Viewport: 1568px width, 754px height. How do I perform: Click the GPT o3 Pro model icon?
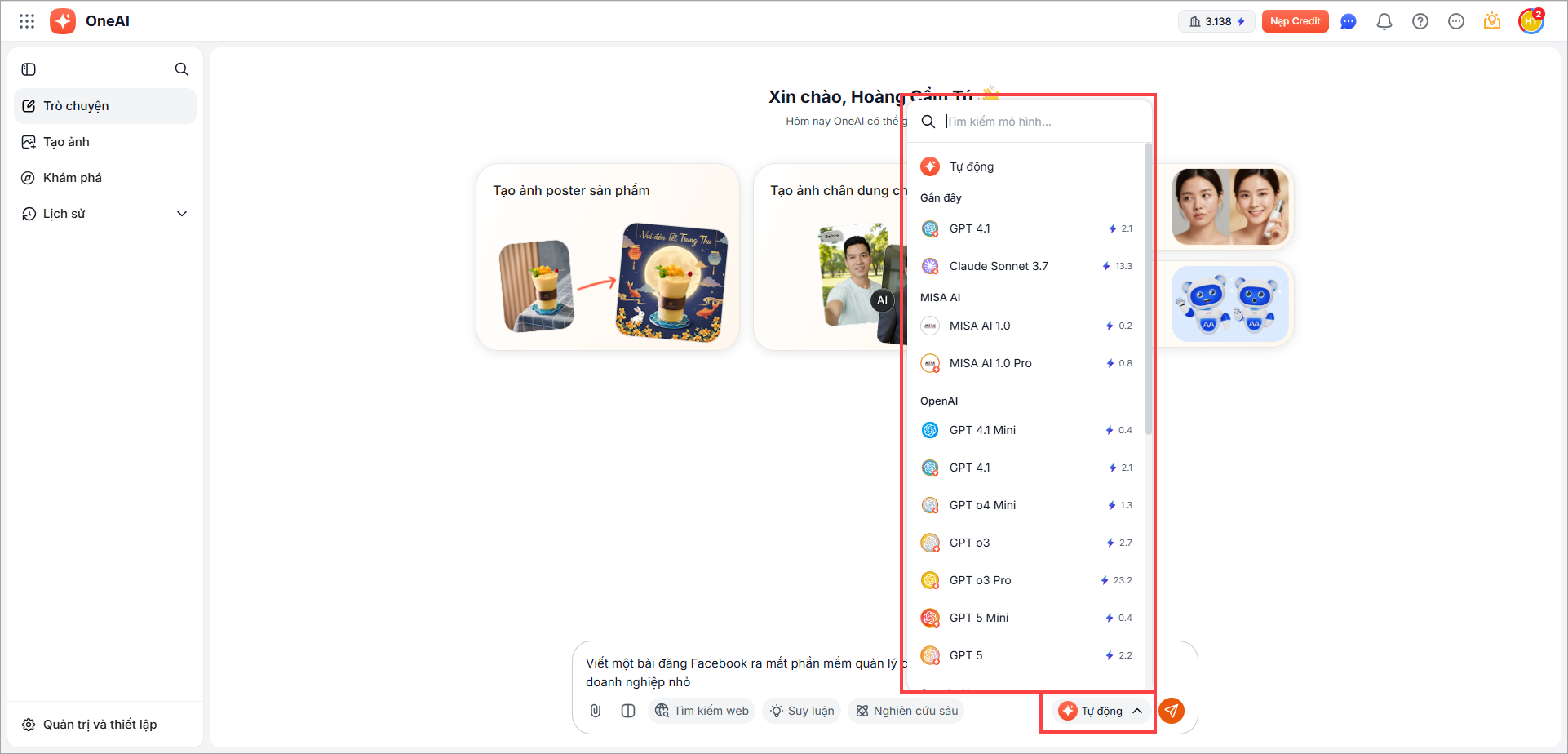930,580
